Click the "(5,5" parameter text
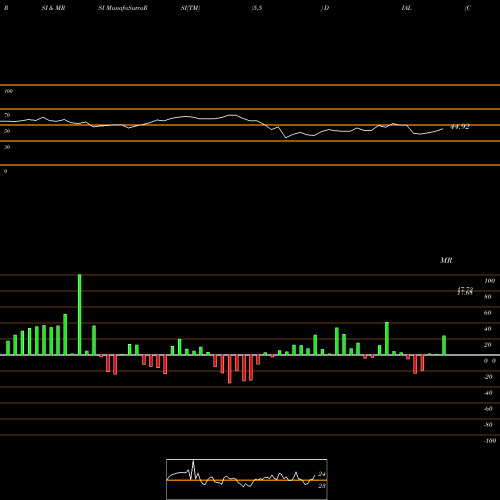Viewport: 500px width, 500px height. point(257,8)
